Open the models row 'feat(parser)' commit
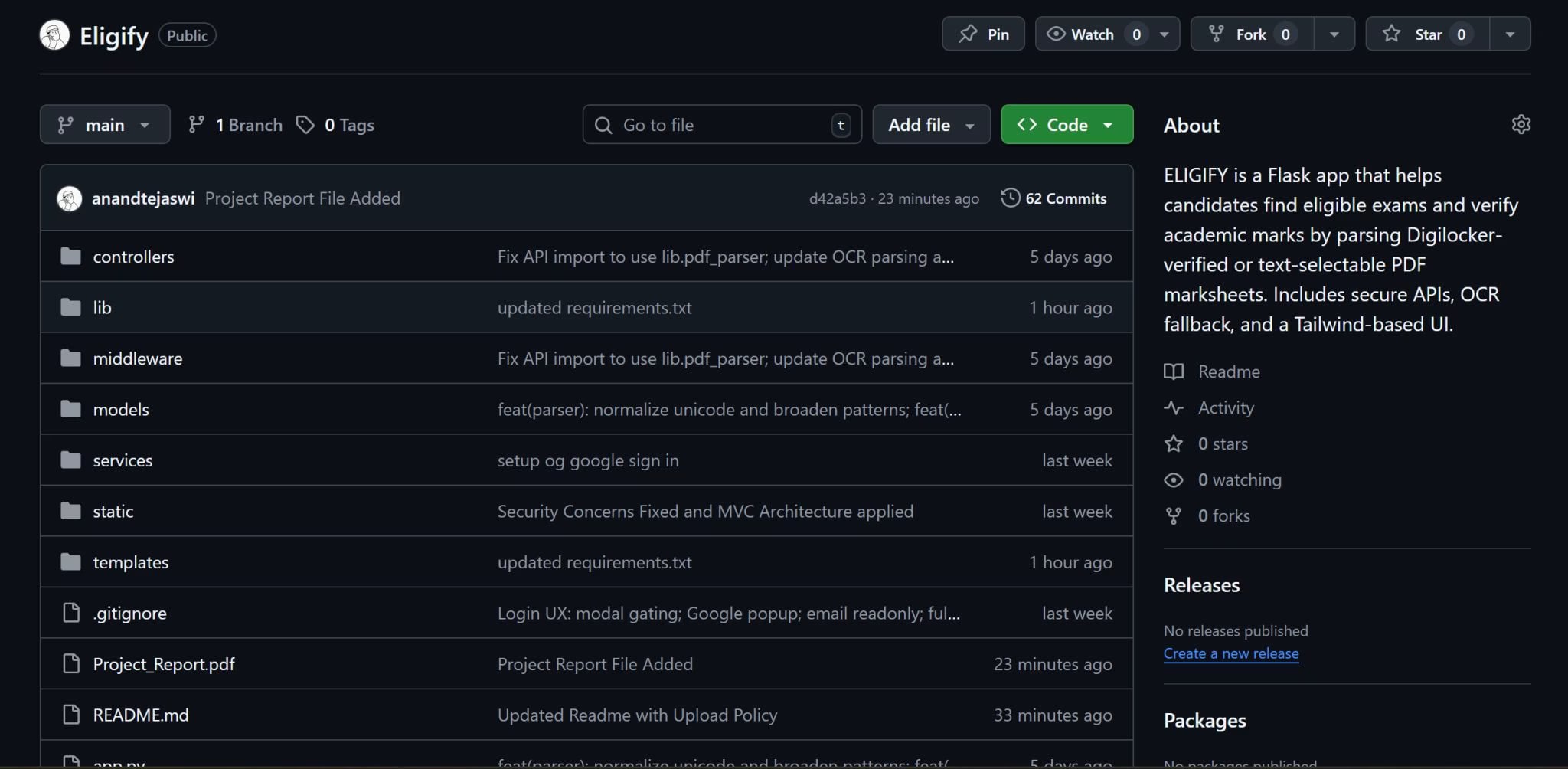Screen dimensions: 1568x769 tap(729, 410)
